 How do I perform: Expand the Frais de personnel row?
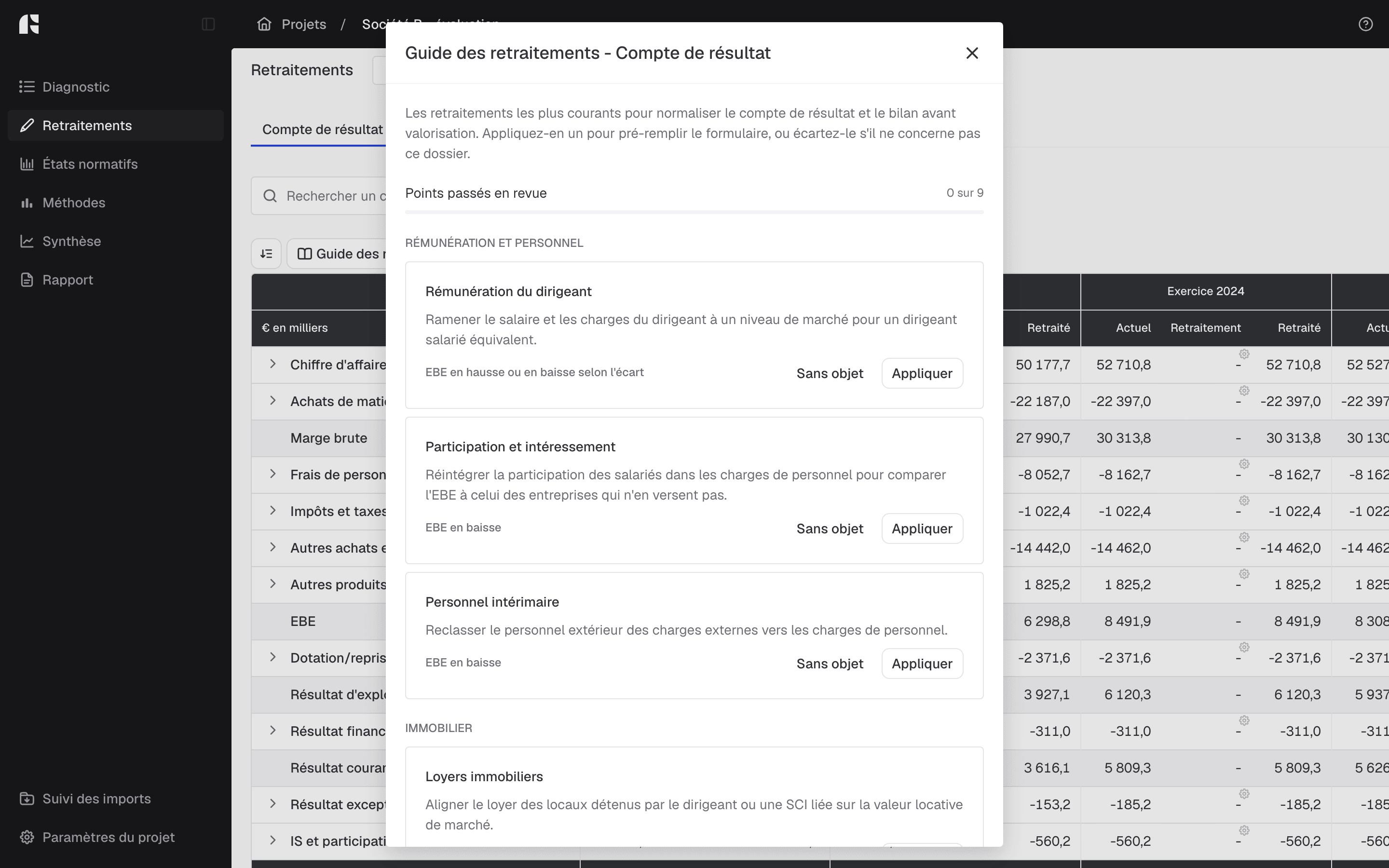click(273, 474)
